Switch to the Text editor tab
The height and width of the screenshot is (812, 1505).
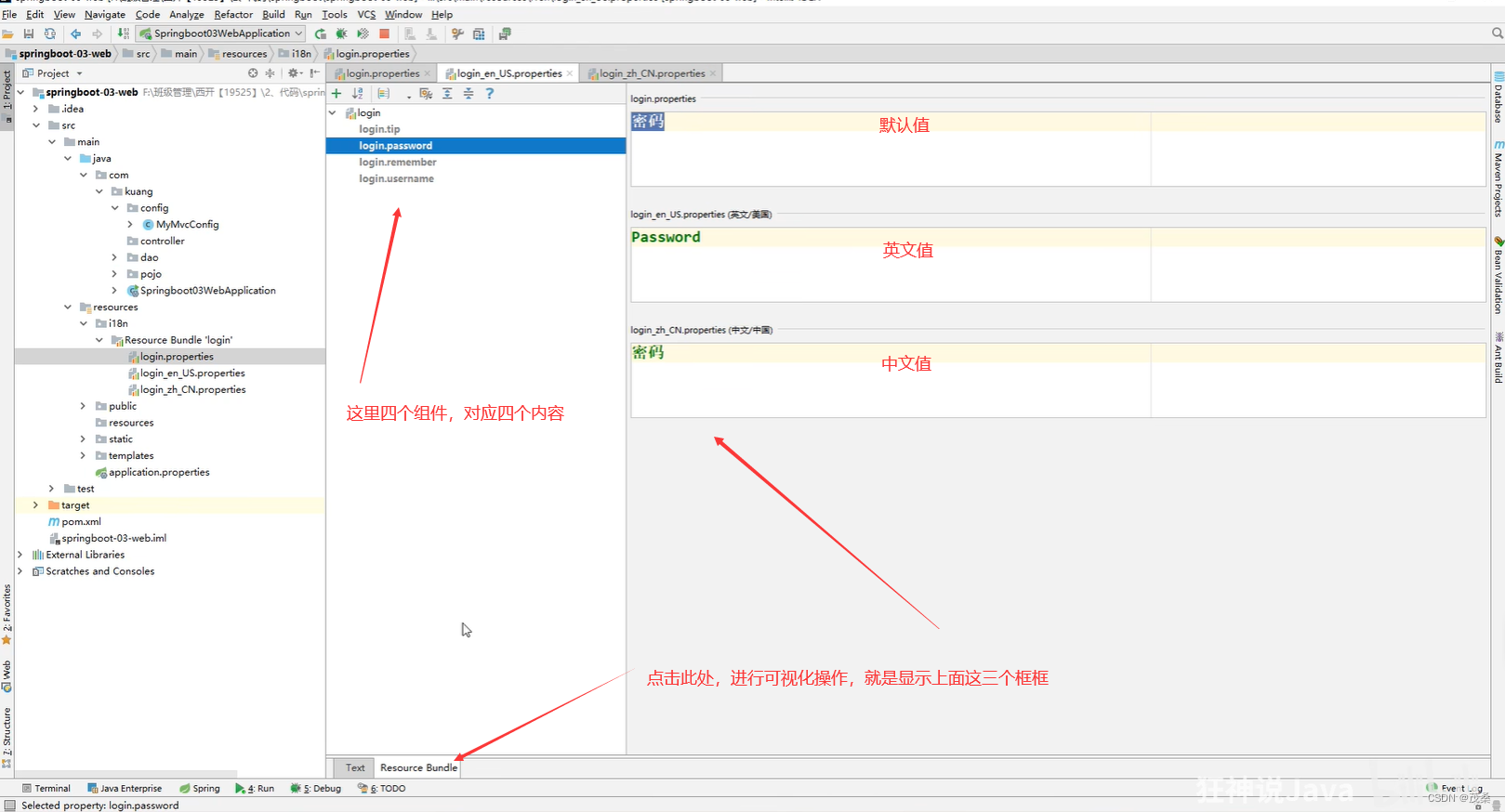(x=355, y=767)
